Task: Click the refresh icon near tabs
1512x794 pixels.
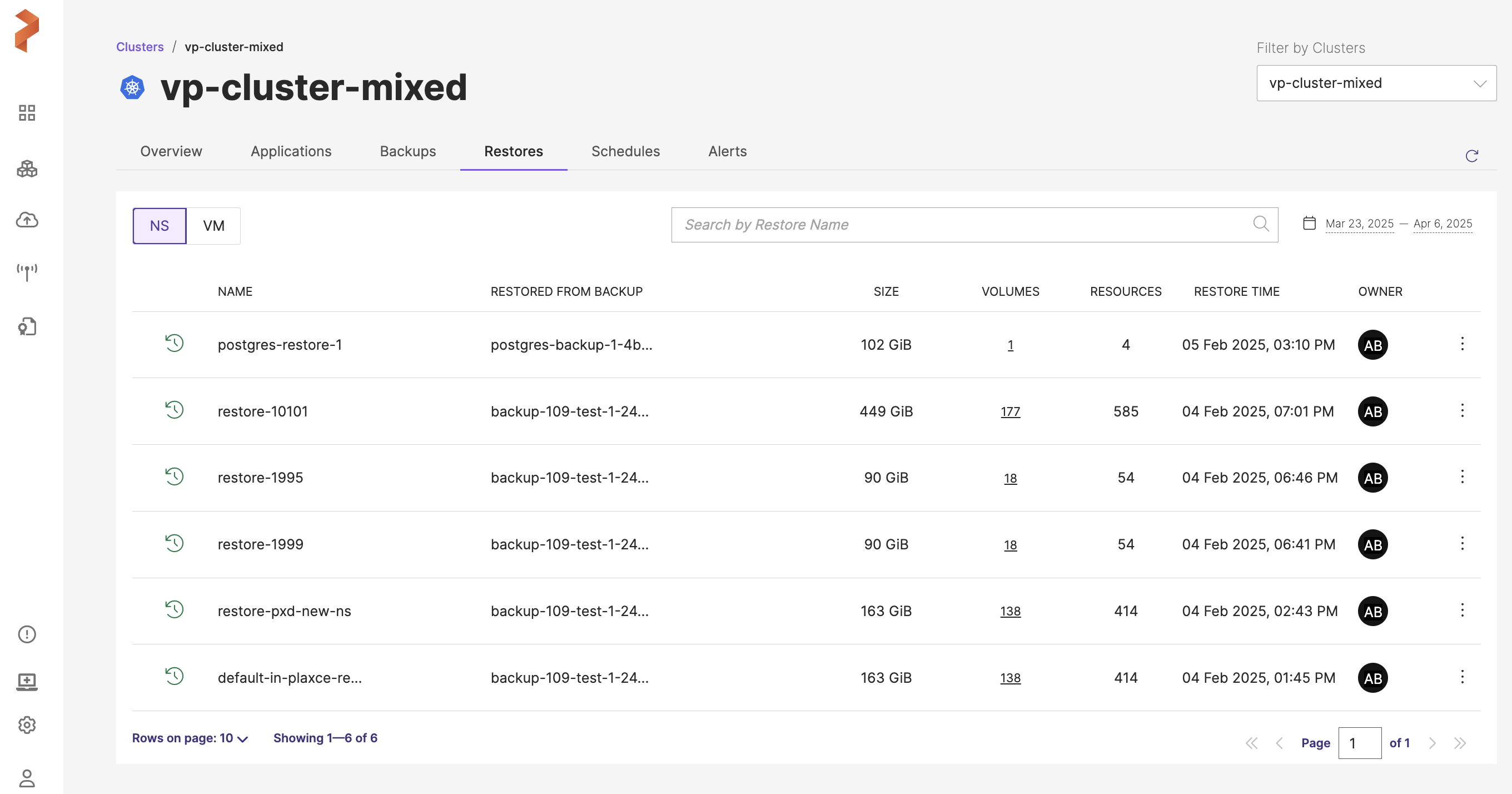Action: (1471, 156)
